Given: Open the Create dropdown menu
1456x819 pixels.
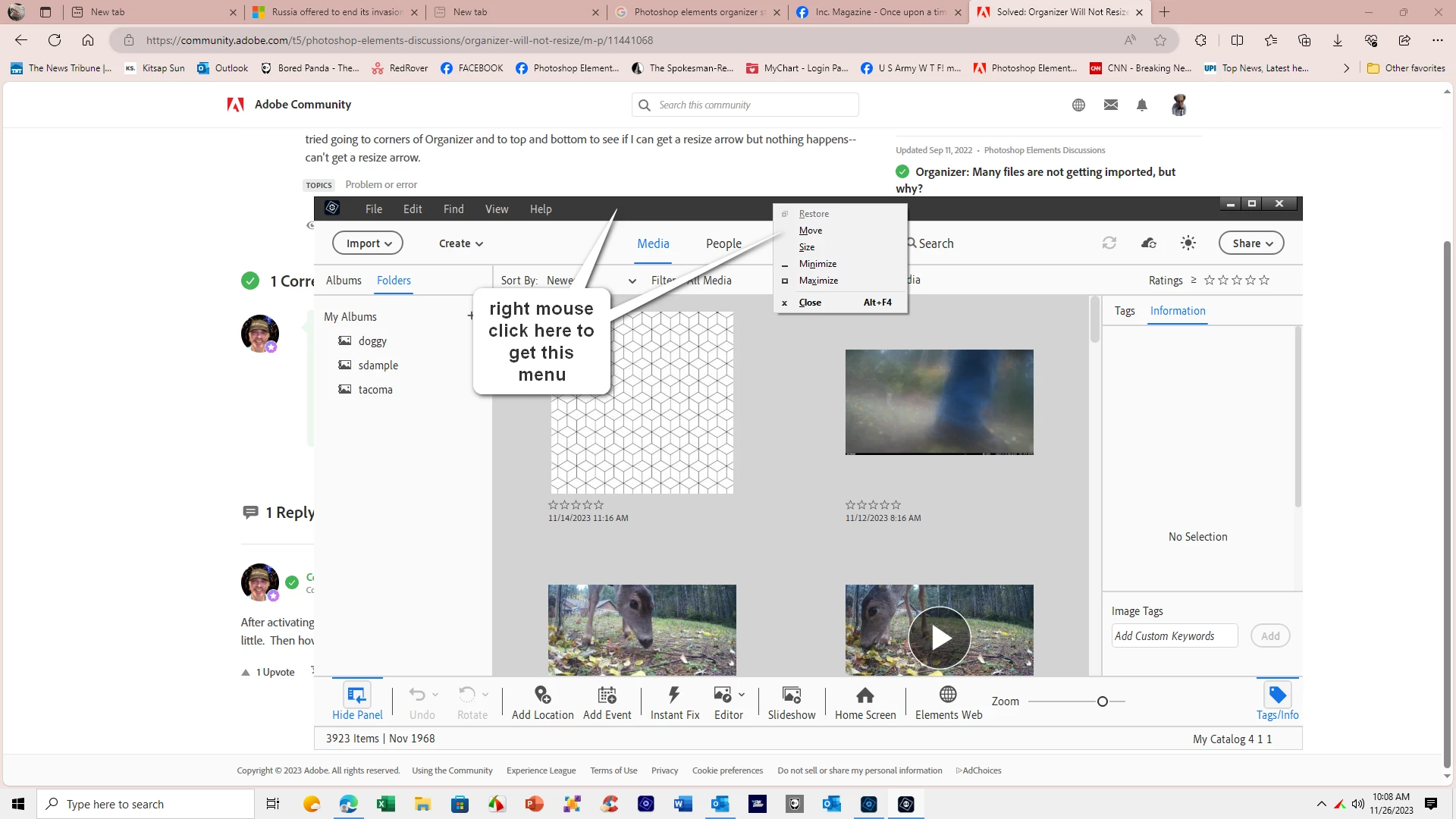Looking at the screenshot, I should click(x=460, y=243).
